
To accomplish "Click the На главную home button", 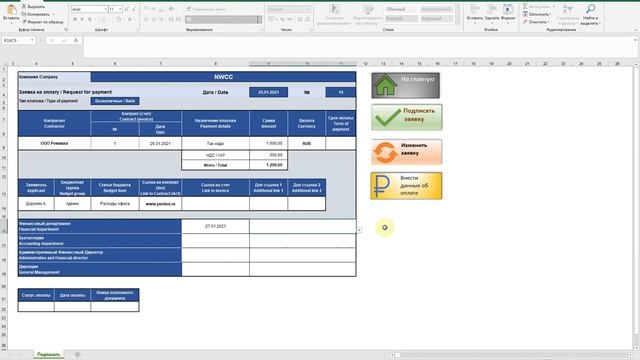I will (x=406, y=85).
